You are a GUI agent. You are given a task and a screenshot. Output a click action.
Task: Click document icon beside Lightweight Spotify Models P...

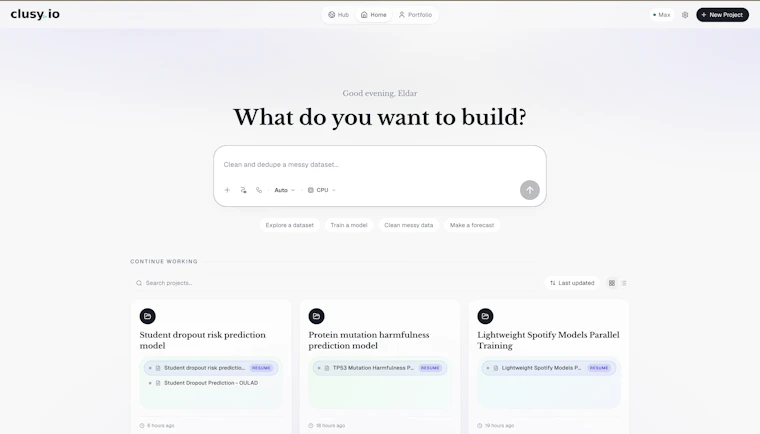496,368
